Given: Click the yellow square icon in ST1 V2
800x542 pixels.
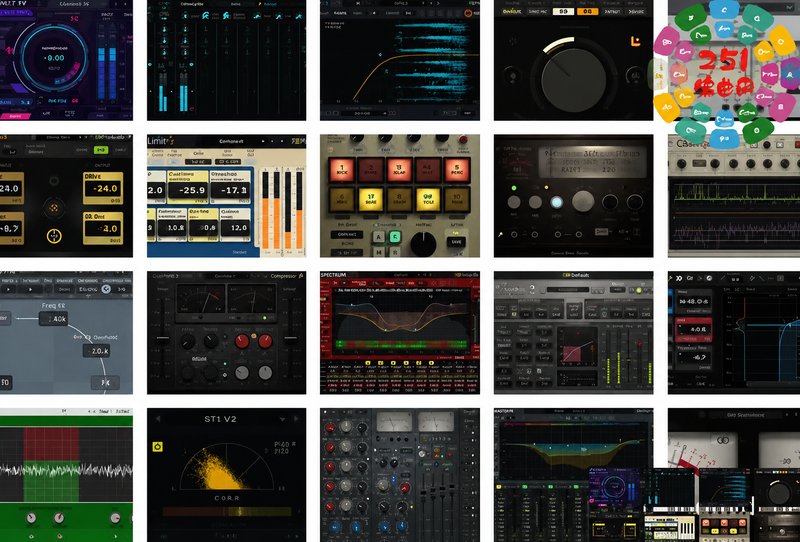Looking at the screenshot, I should 158,447.
